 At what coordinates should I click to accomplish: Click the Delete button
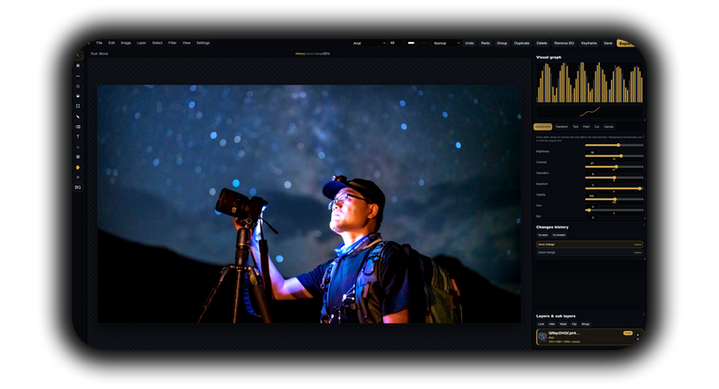tap(542, 43)
